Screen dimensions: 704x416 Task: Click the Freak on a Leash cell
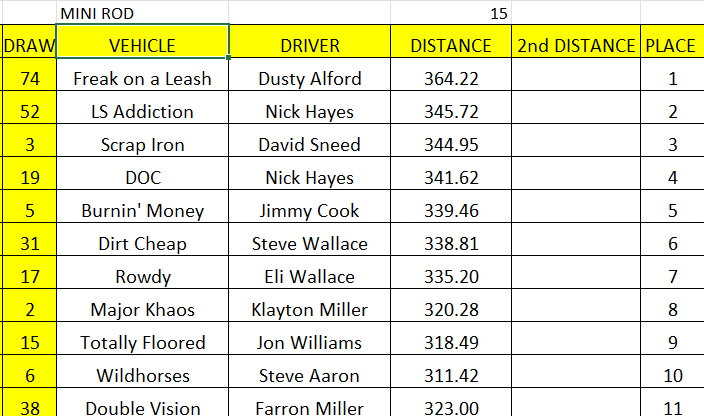tap(142, 79)
